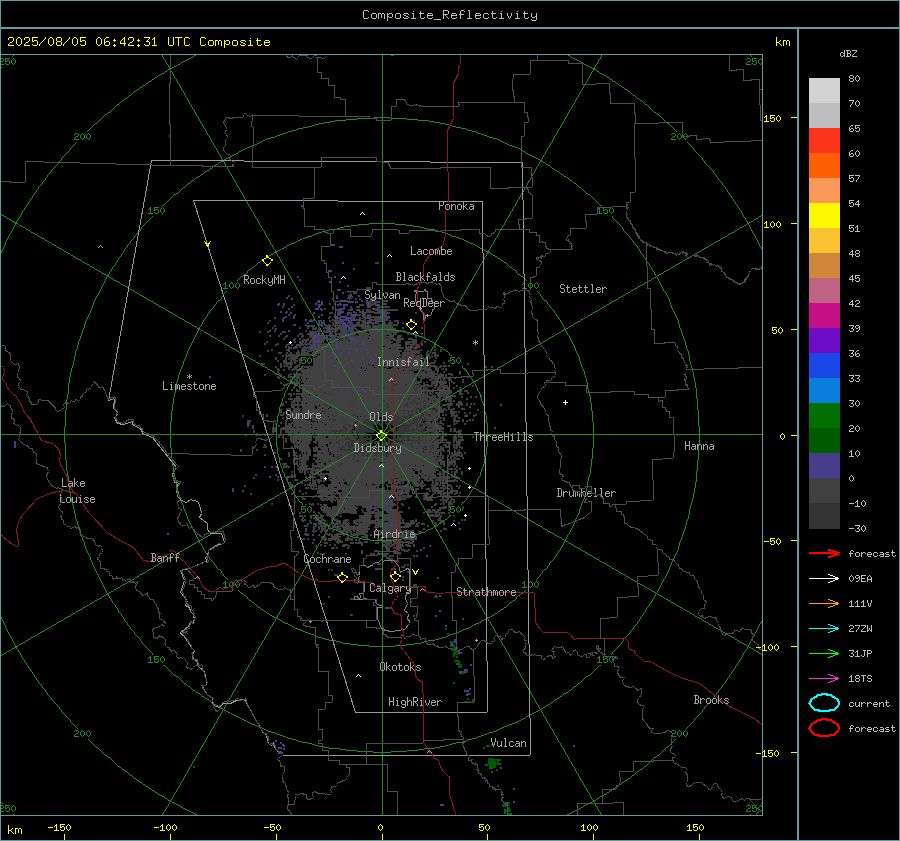
Task: Click the asterisk marker east of Innisfail
Action: pyautogui.click(x=475, y=343)
